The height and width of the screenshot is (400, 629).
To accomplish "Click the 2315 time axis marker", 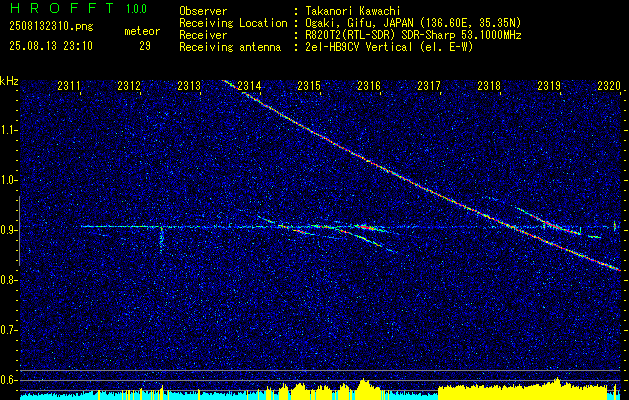I will coord(309,86).
